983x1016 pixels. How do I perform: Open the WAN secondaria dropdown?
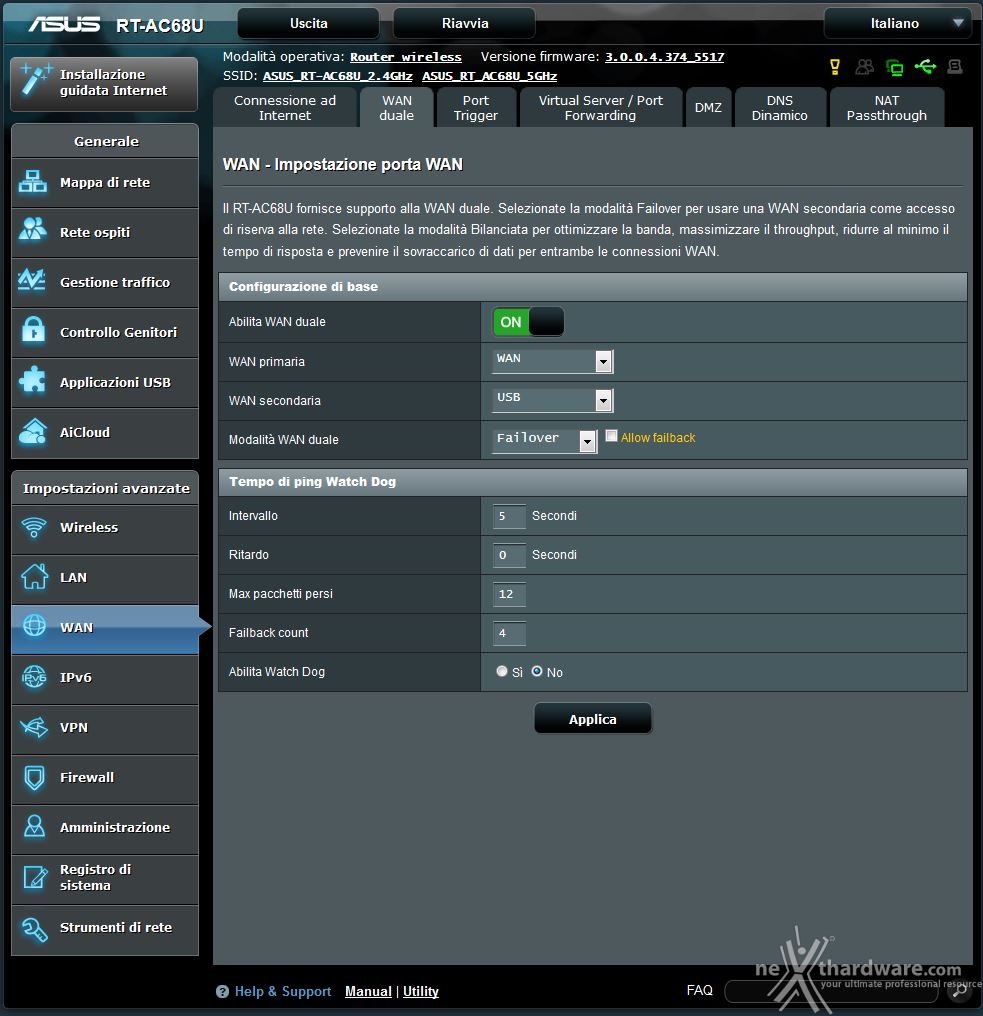coord(553,400)
